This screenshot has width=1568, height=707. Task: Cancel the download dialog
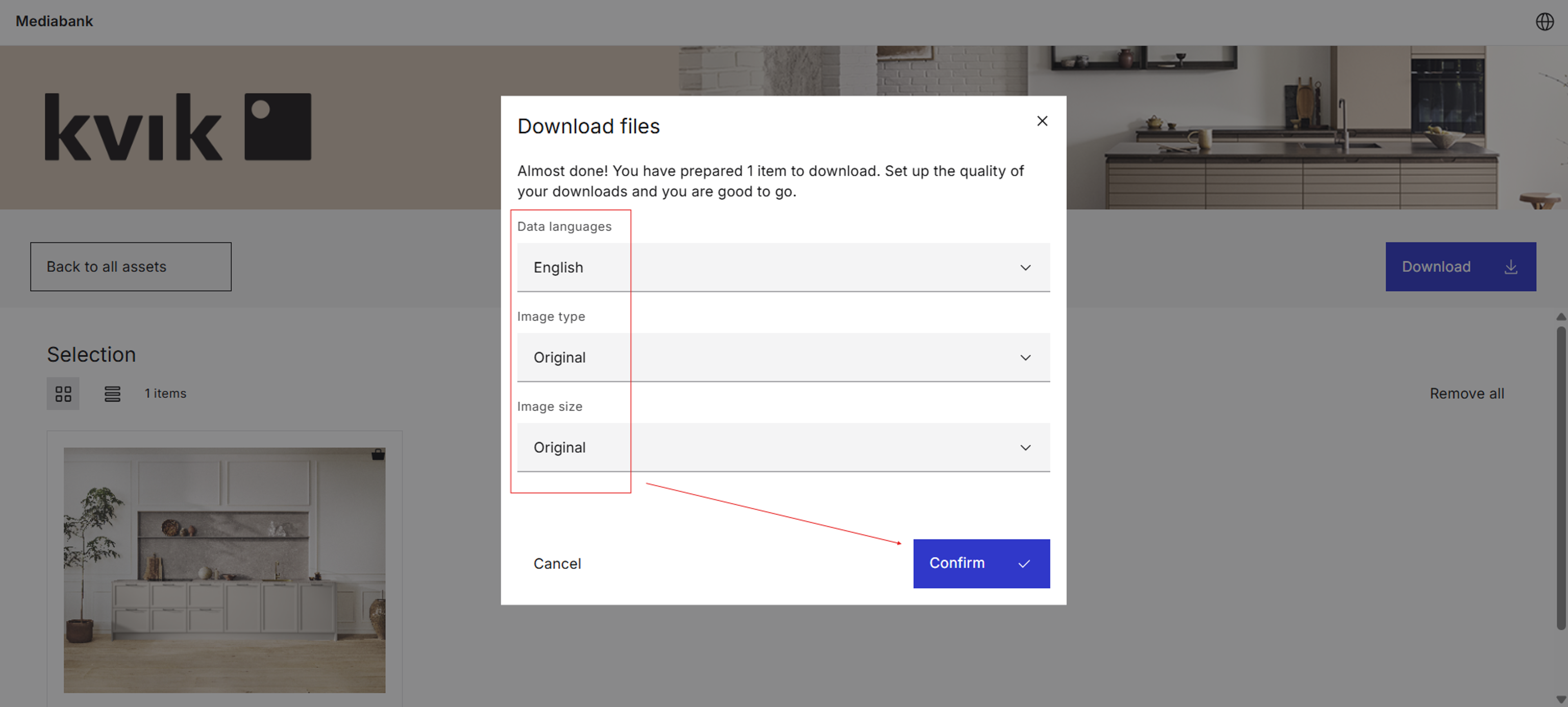557,564
